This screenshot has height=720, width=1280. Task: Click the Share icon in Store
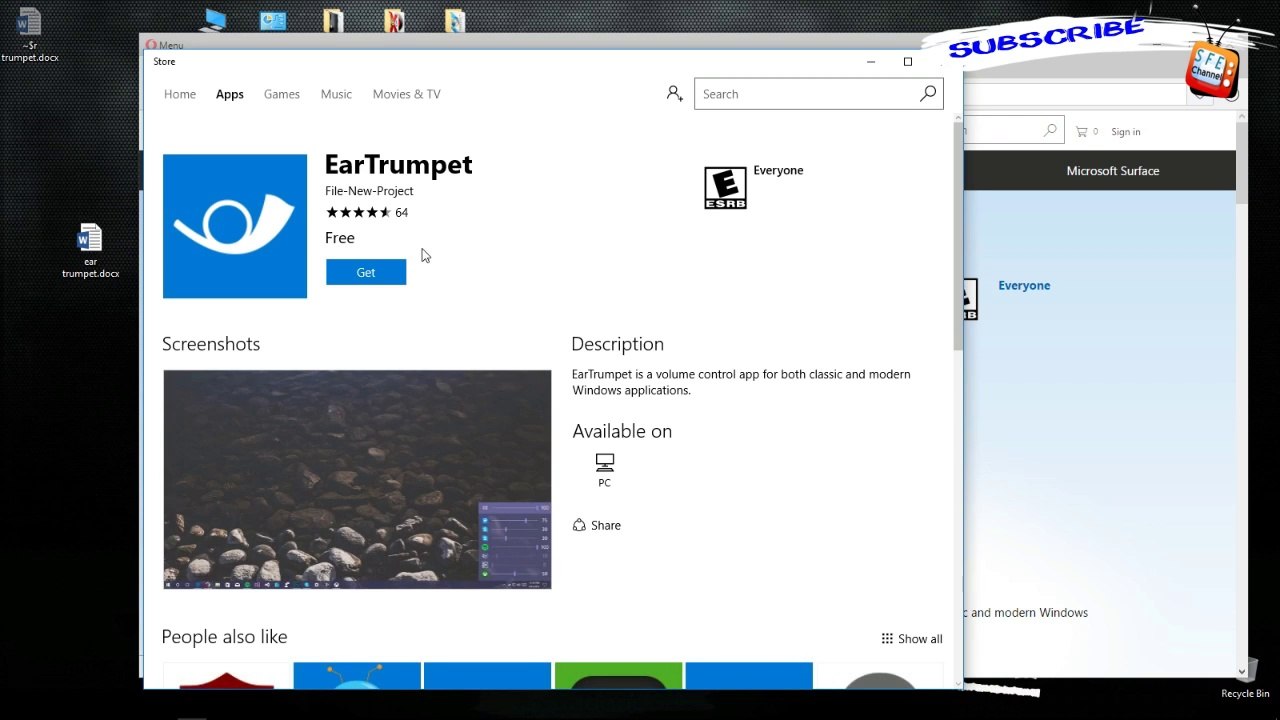[x=579, y=525]
